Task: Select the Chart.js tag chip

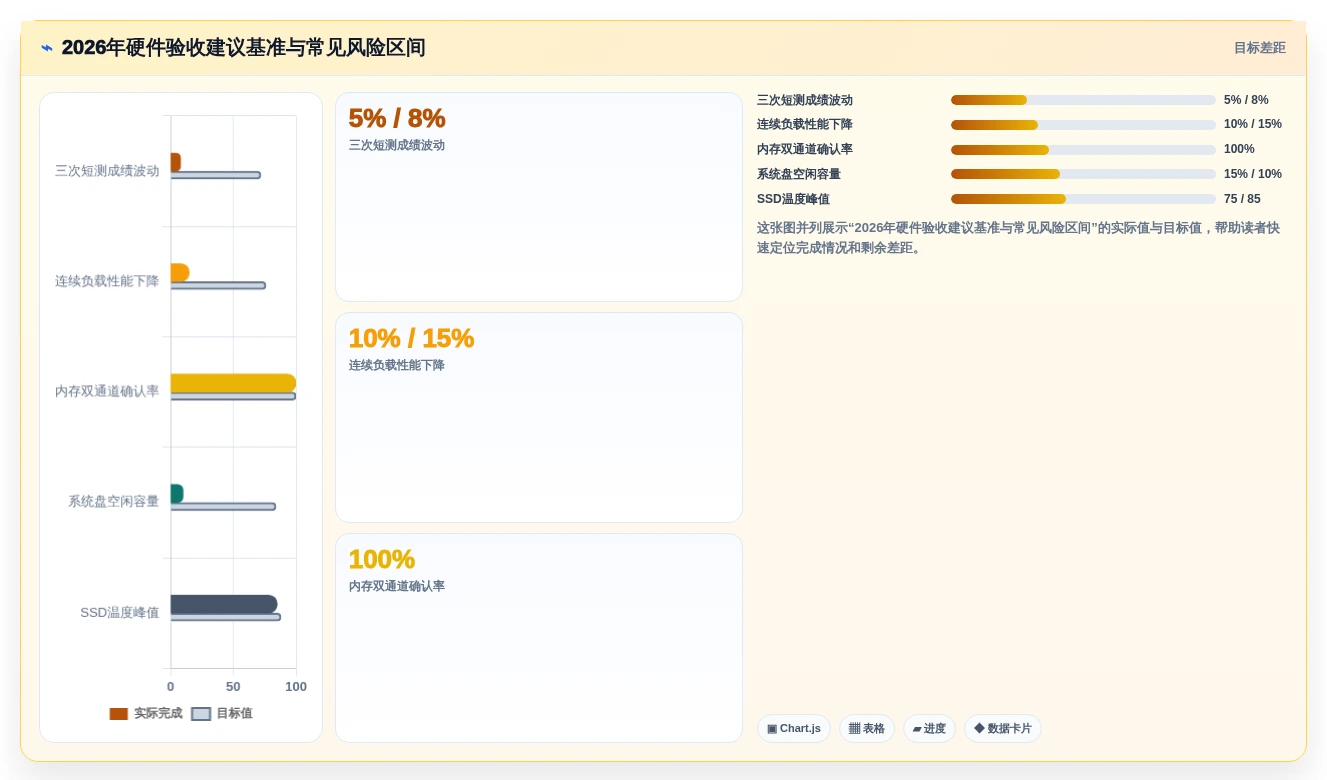Action: [794, 729]
